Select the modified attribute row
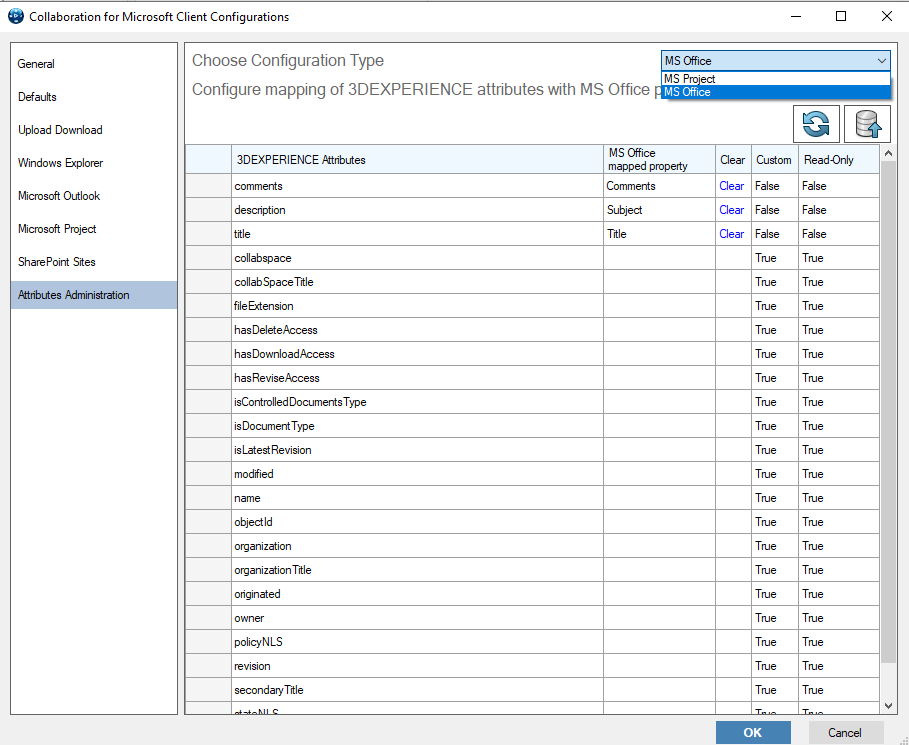Image resolution: width=909 pixels, height=745 pixels. pos(417,474)
